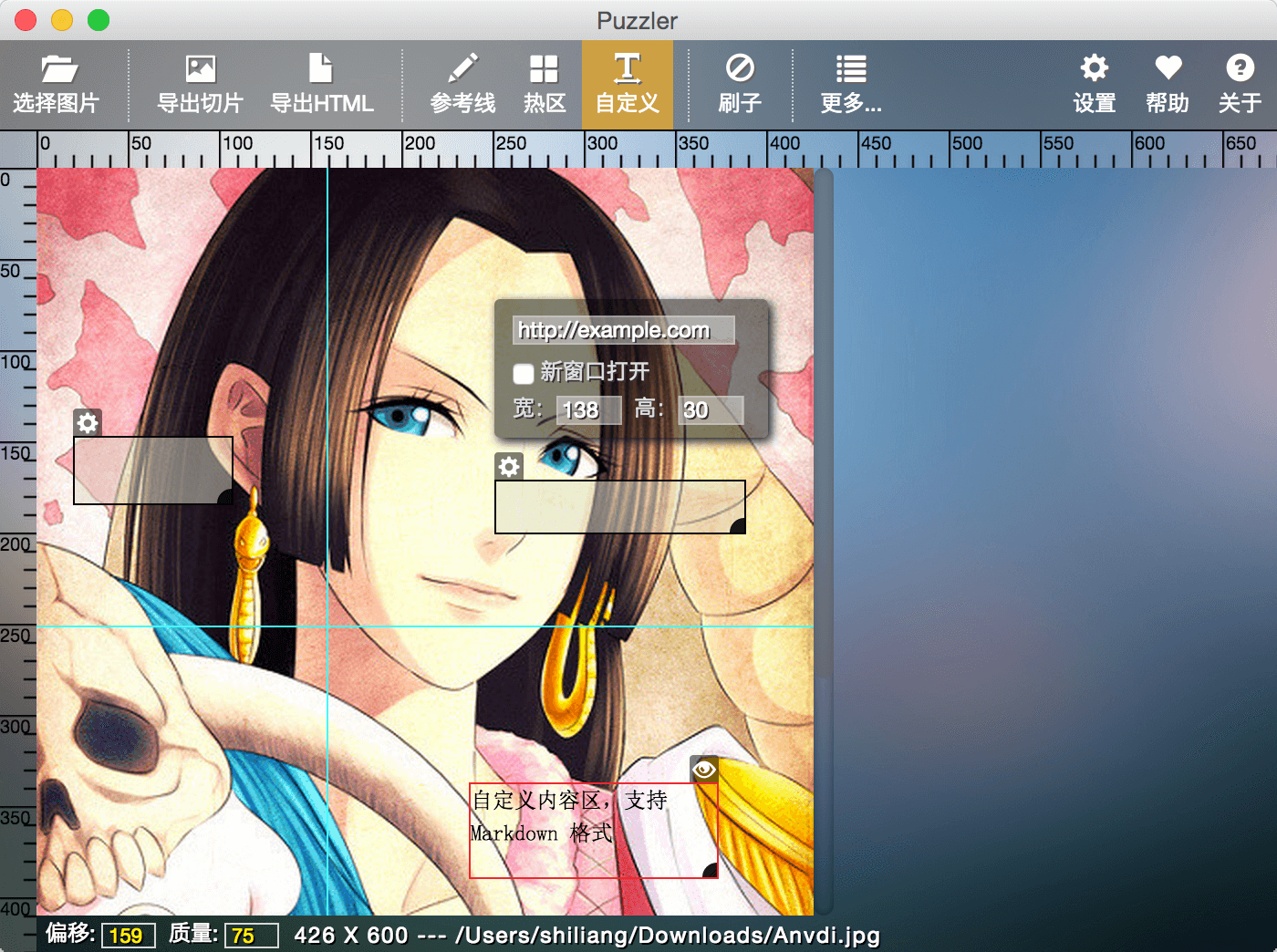The image size is (1277, 952).
Task: Click resize handle of custom content box
Action: click(711, 871)
